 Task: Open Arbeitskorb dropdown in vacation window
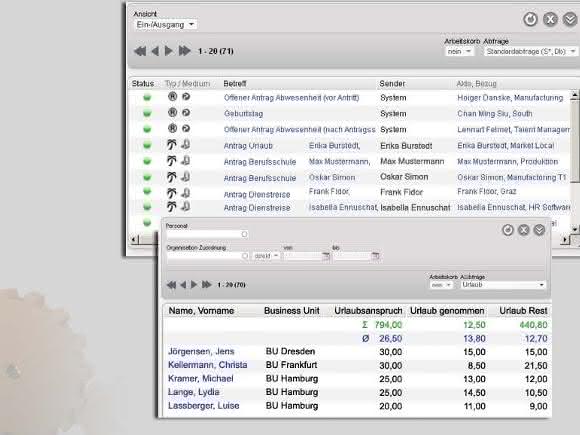(441, 285)
